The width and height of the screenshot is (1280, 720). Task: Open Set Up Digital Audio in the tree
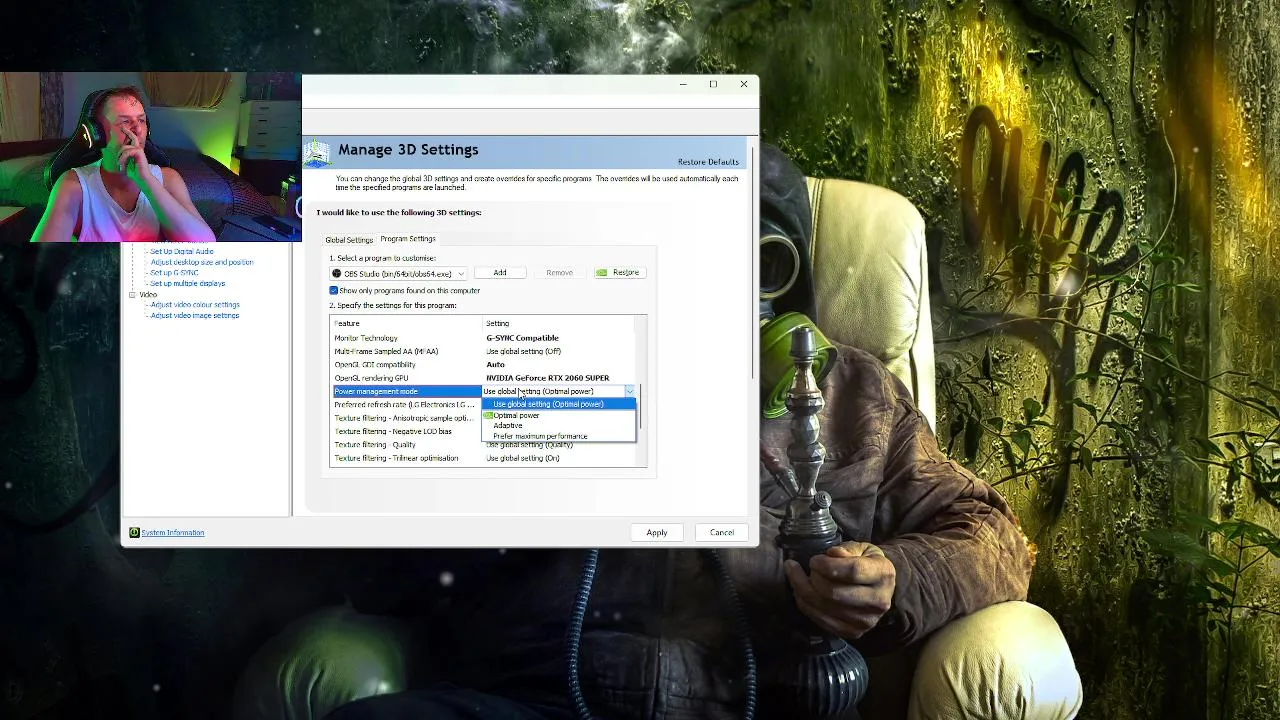182,251
